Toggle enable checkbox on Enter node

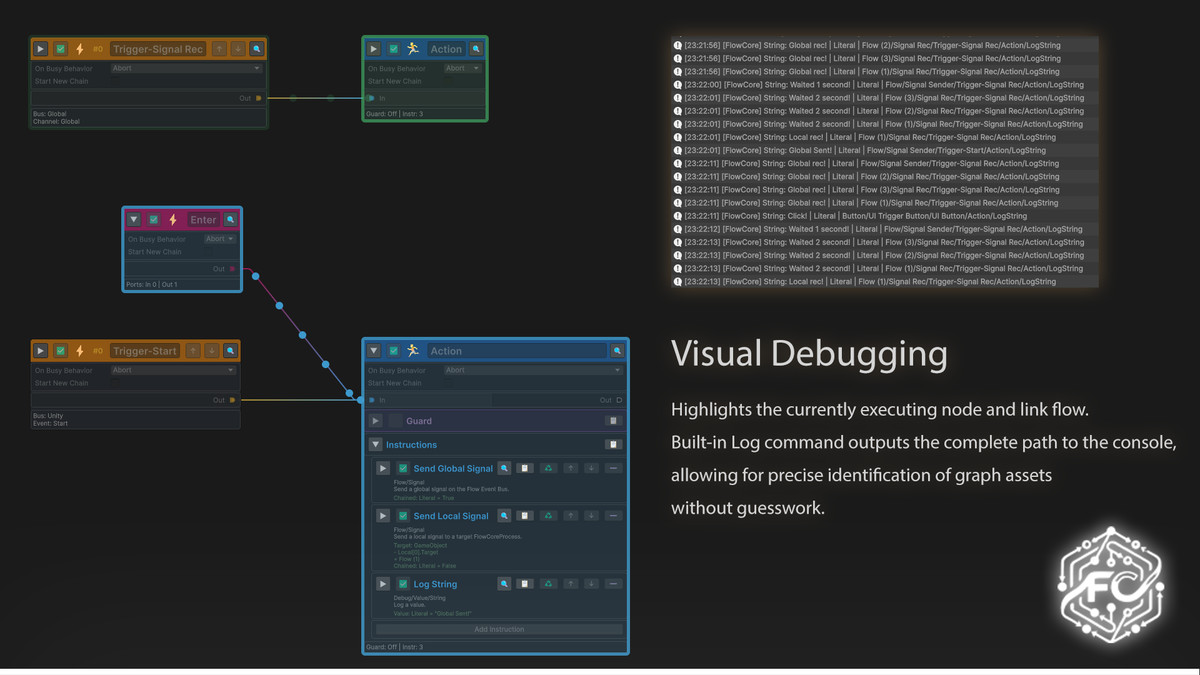pos(154,220)
